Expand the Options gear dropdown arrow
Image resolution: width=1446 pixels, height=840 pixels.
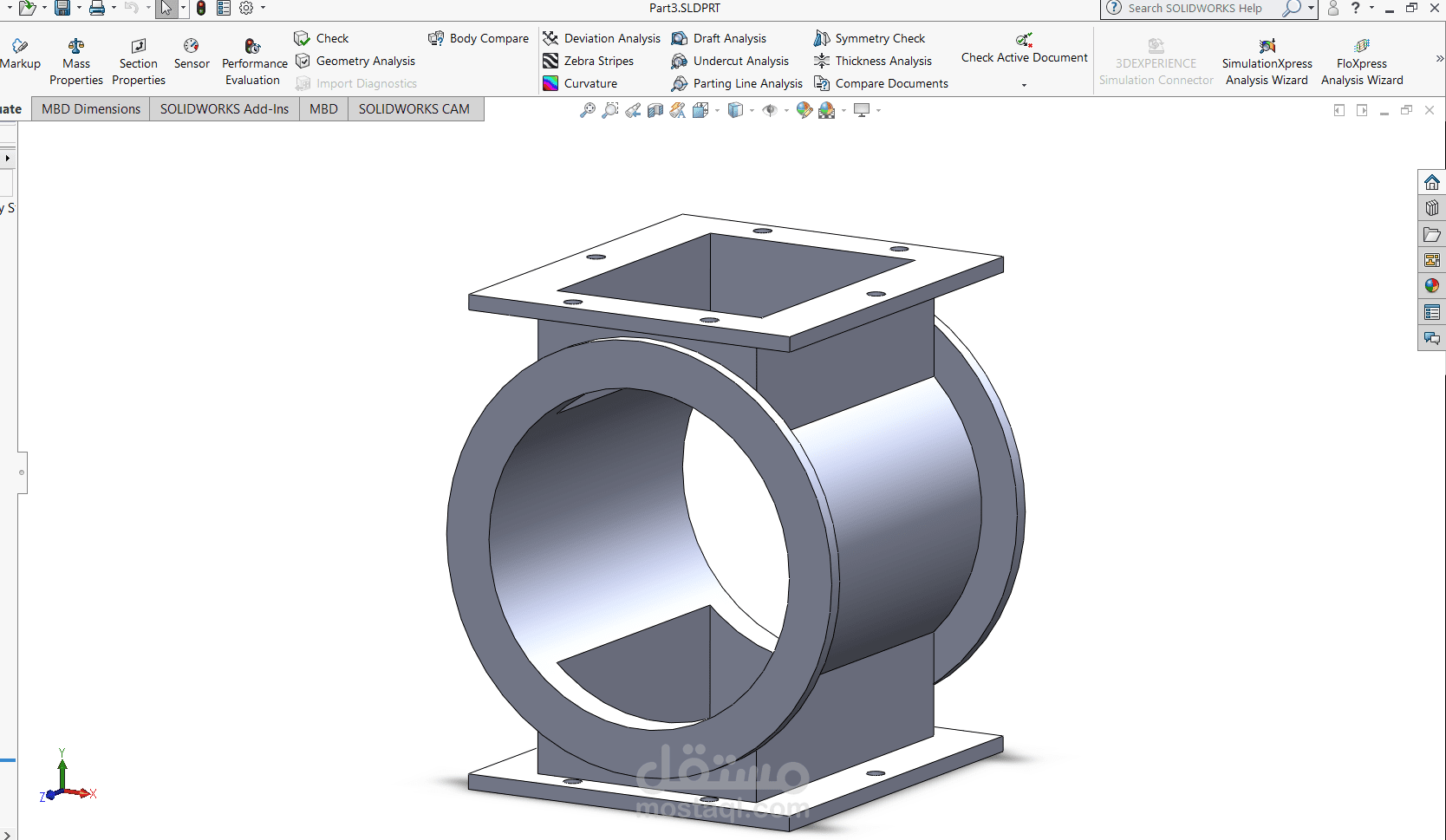tap(263, 8)
